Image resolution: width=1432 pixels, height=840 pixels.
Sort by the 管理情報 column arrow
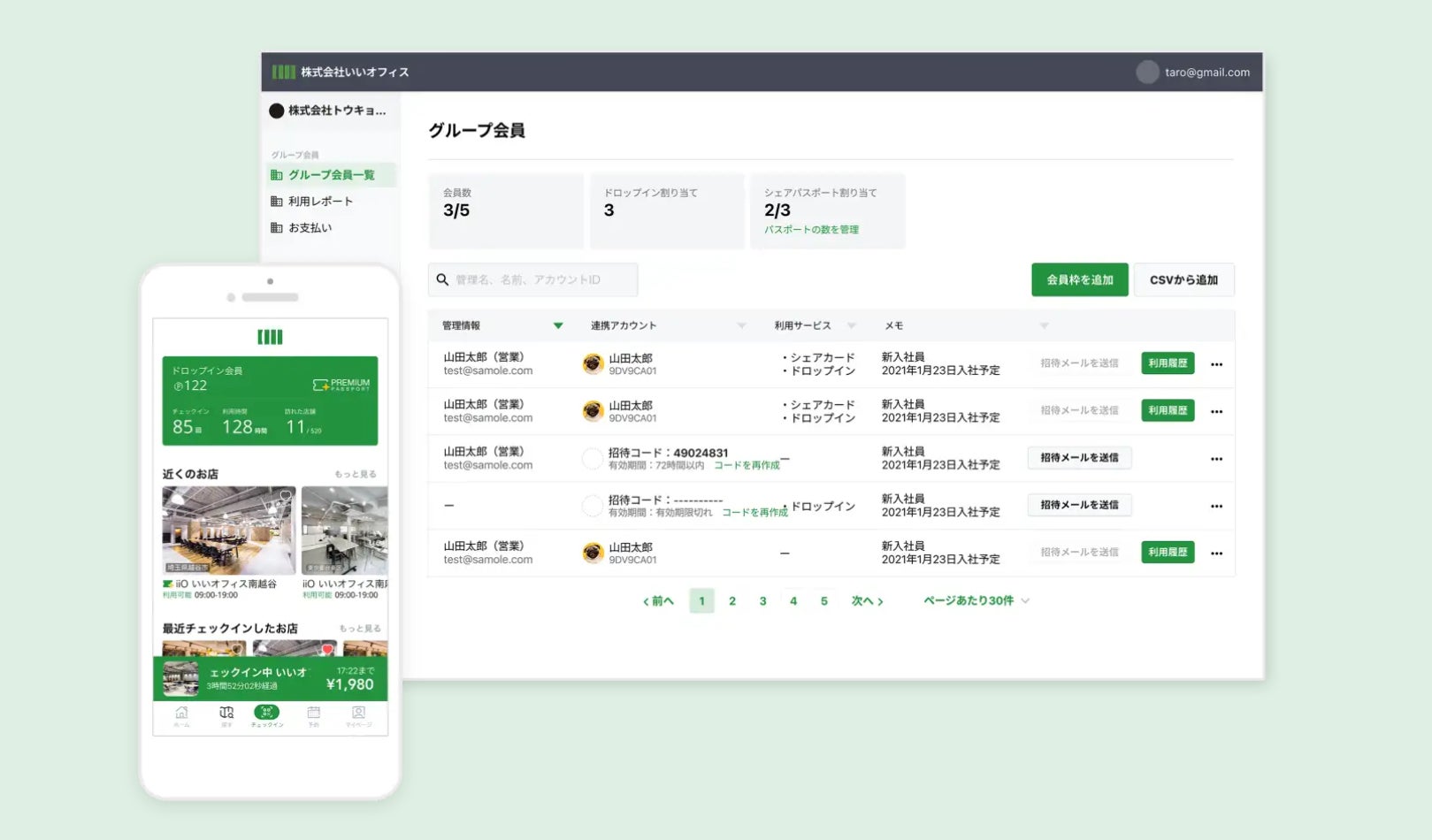click(558, 325)
